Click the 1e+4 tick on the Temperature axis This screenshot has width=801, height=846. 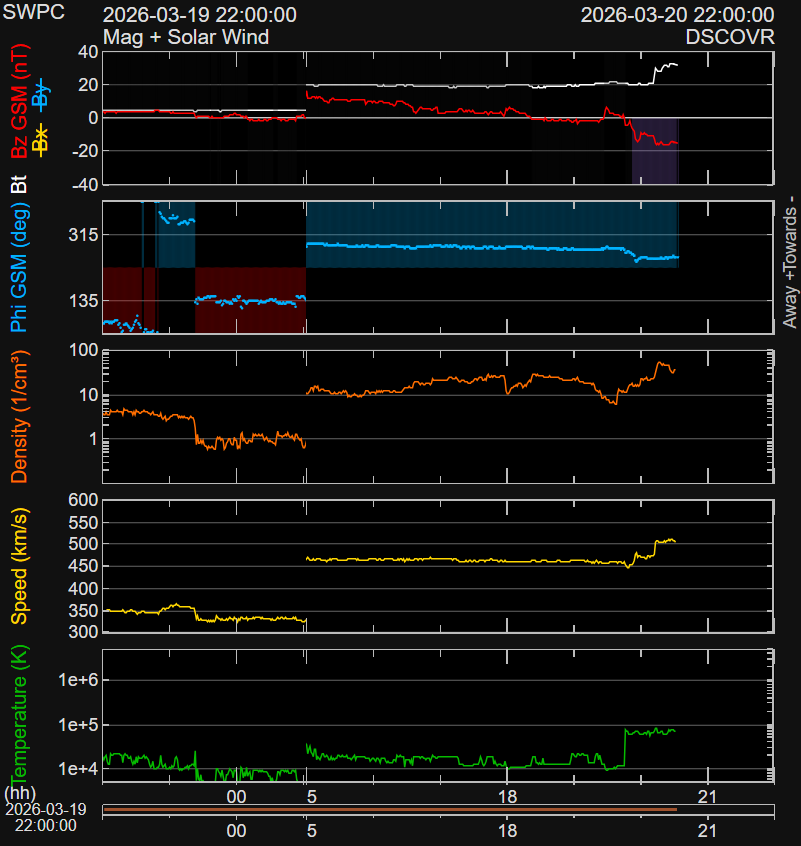pyautogui.click(x=79, y=769)
